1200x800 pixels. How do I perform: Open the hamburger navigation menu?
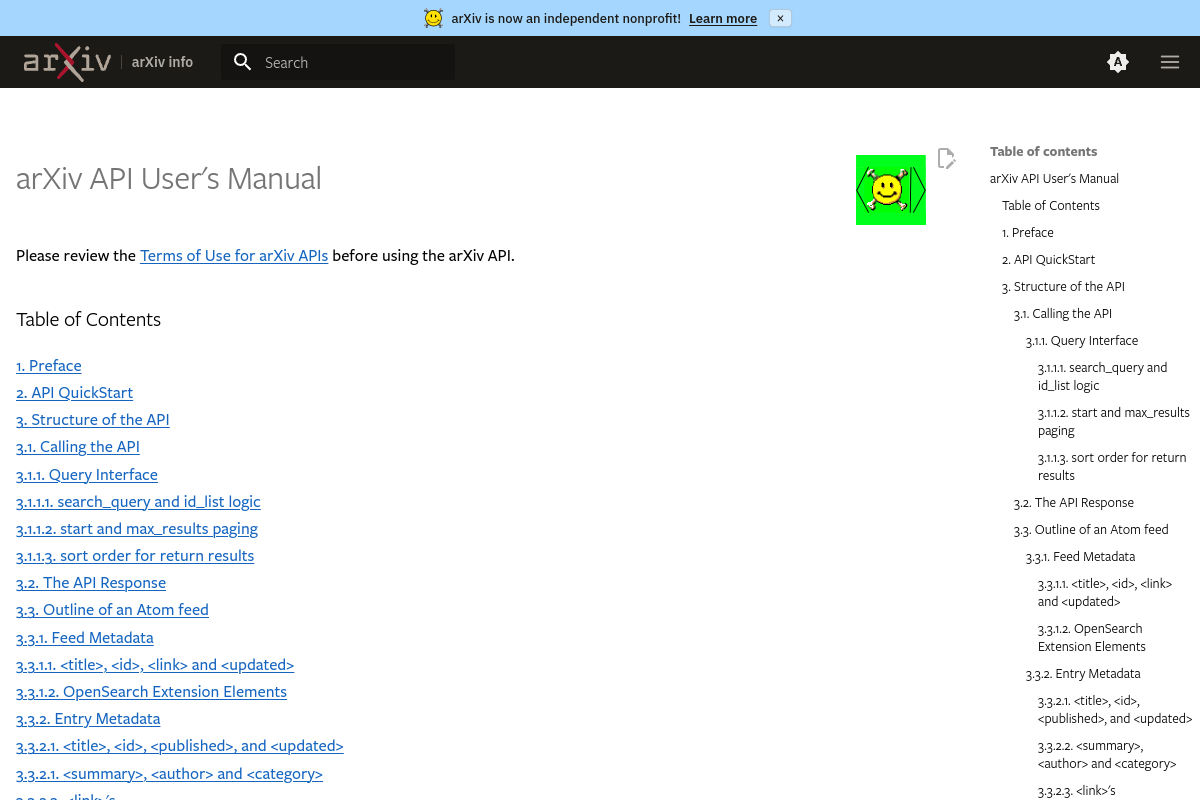1170,62
